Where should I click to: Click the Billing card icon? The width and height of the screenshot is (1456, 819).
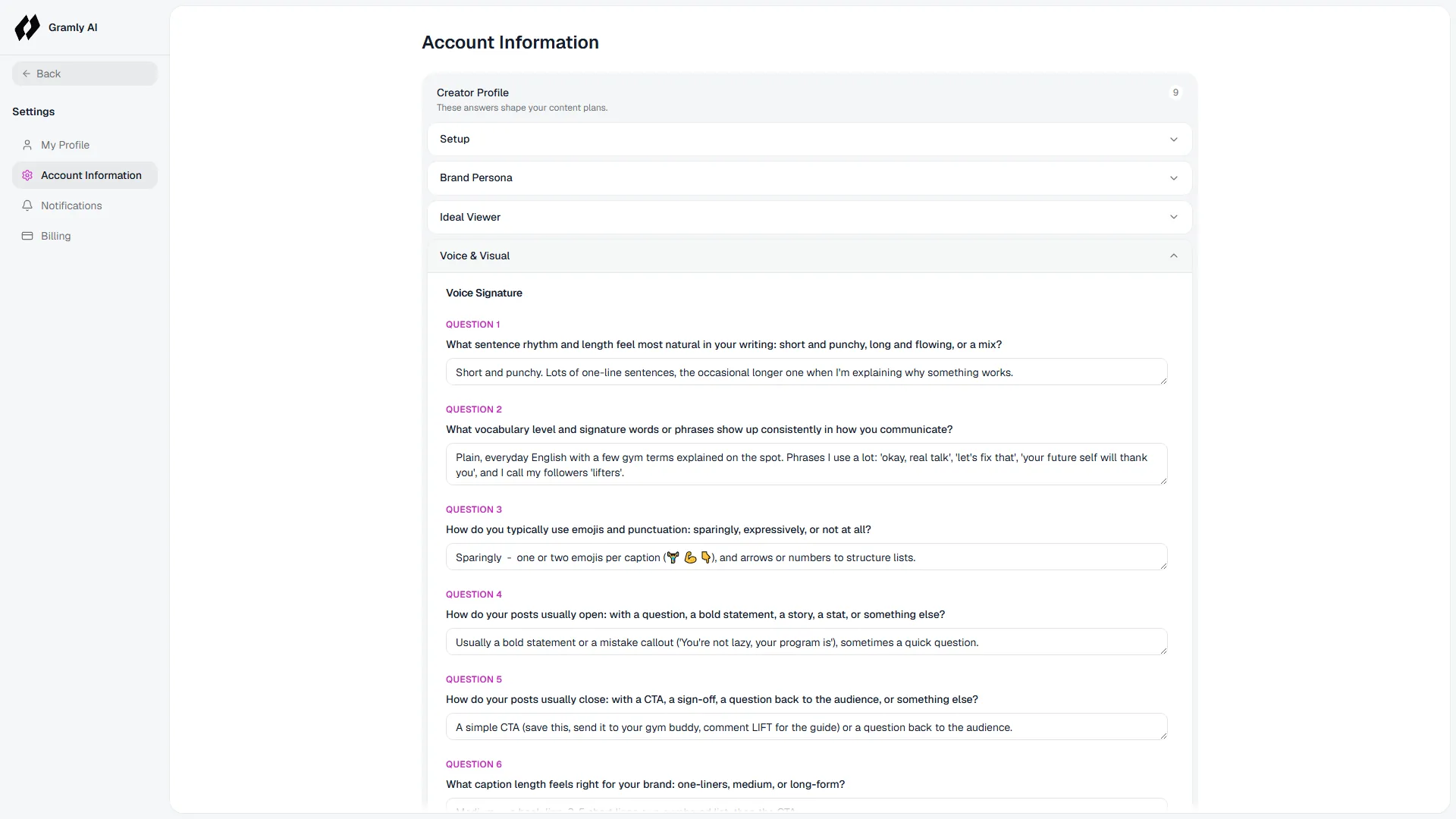click(x=27, y=236)
